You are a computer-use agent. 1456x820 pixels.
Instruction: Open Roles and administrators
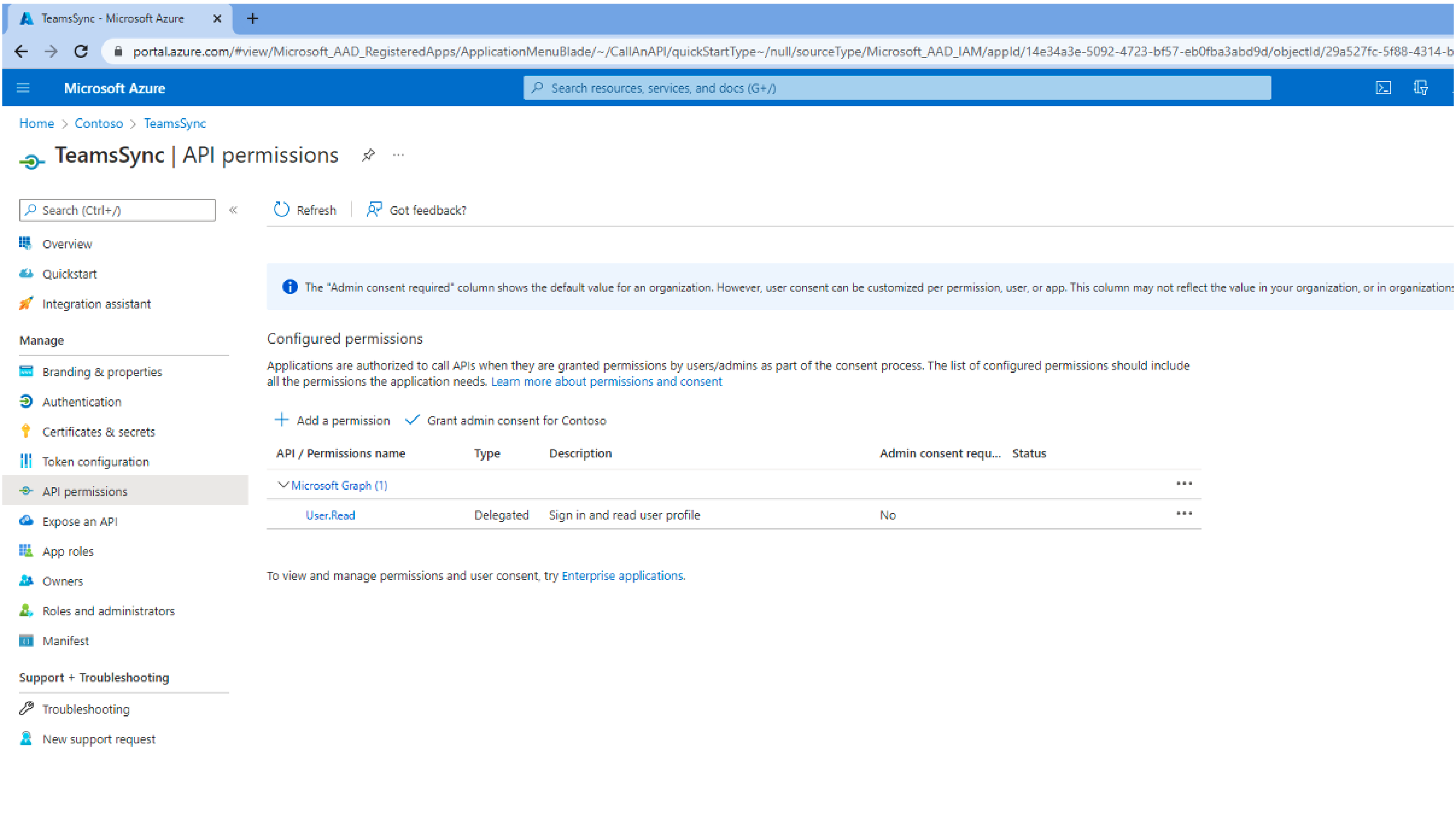109,611
